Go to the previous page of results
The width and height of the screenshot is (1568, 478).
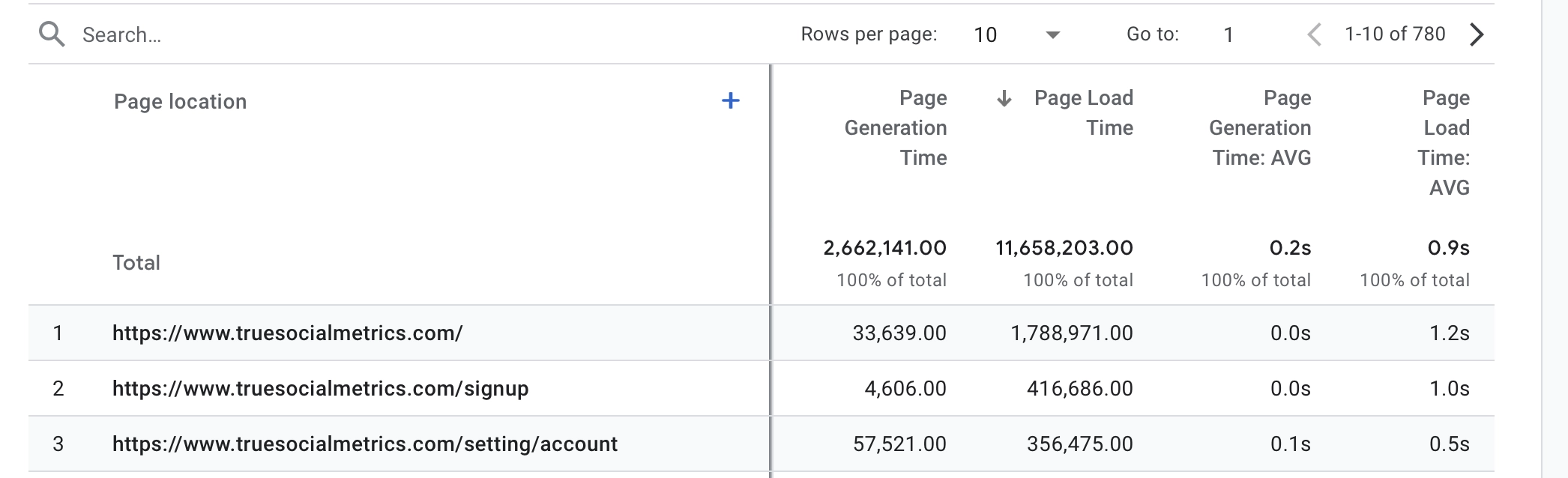point(1314,34)
